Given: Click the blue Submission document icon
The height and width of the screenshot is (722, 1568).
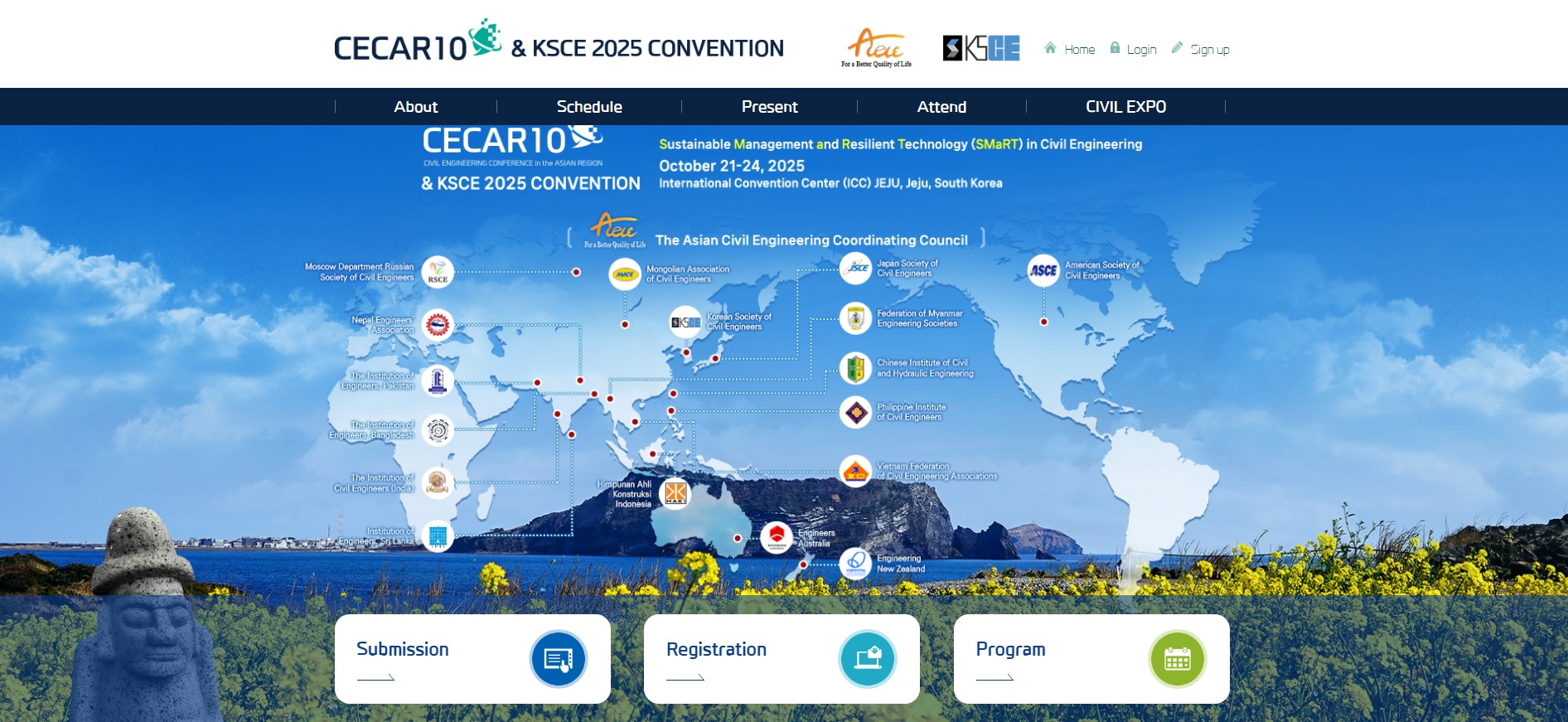Looking at the screenshot, I should (558, 659).
